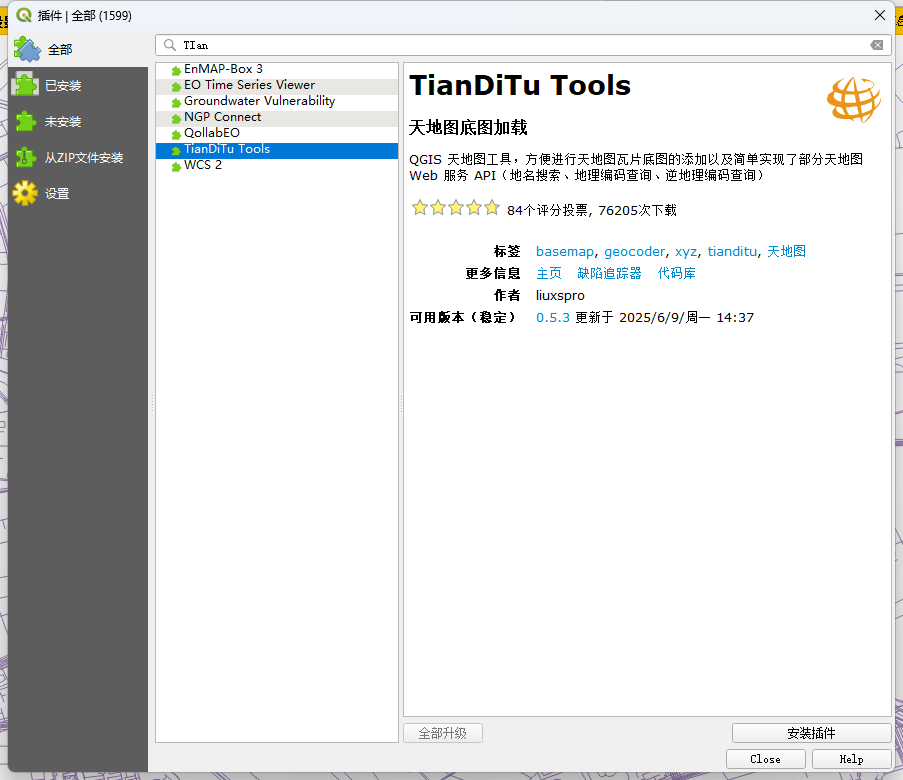
Task: Clear the search field using the X icon
Action: pos(877,45)
